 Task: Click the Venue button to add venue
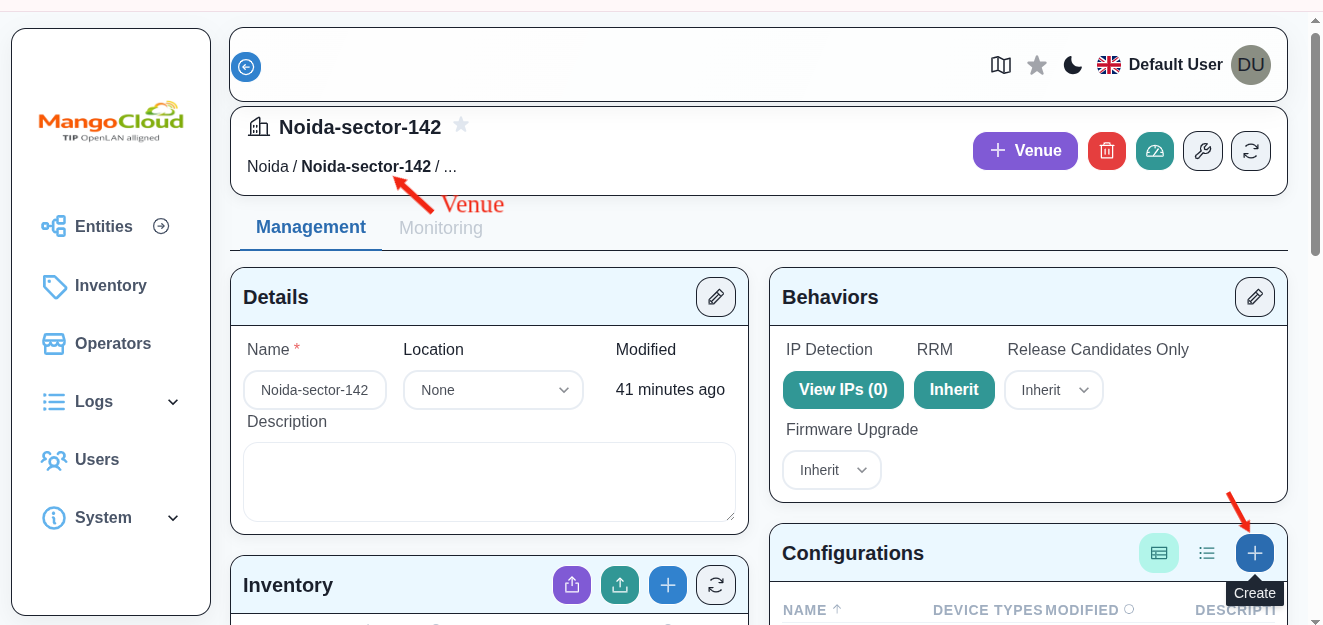tap(1025, 150)
